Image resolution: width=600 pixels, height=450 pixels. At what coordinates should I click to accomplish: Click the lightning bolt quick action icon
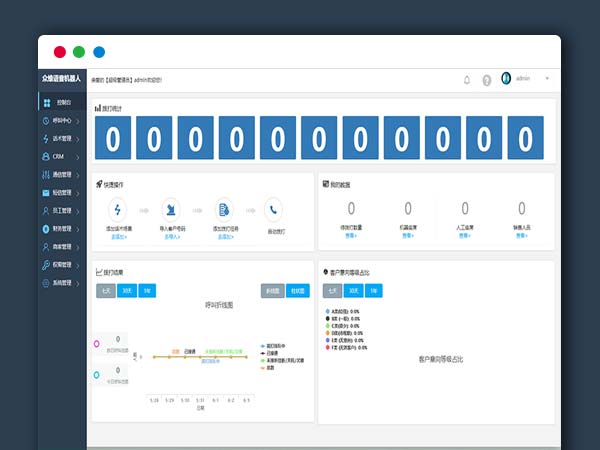[119, 209]
